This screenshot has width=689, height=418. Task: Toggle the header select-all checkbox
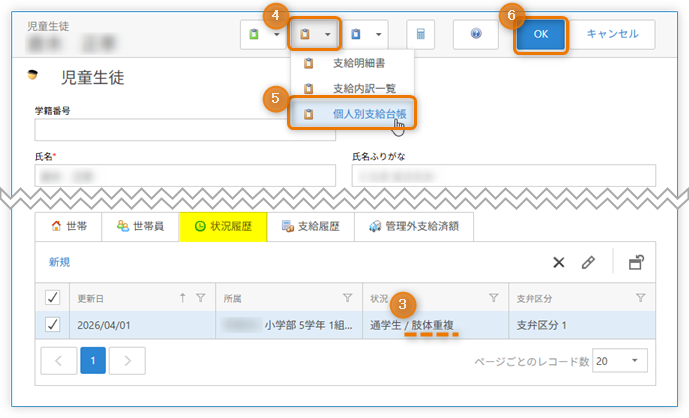(x=53, y=298)
